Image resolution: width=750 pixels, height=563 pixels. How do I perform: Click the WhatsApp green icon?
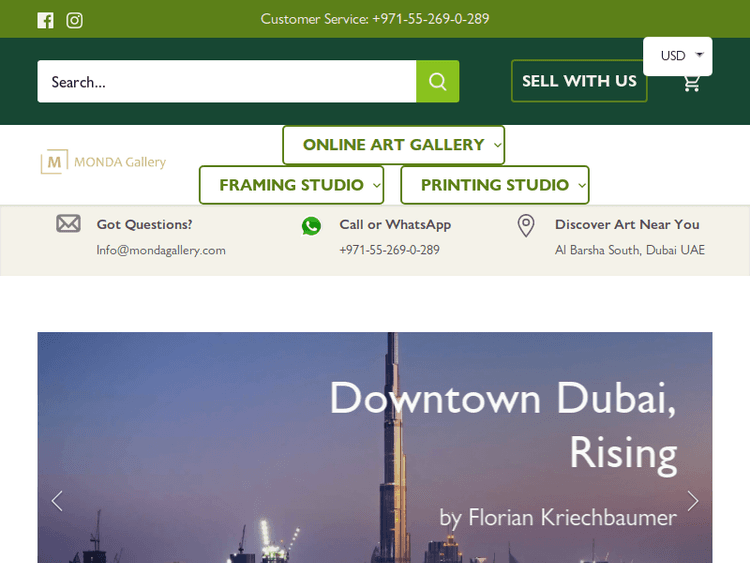click(311, 226)
